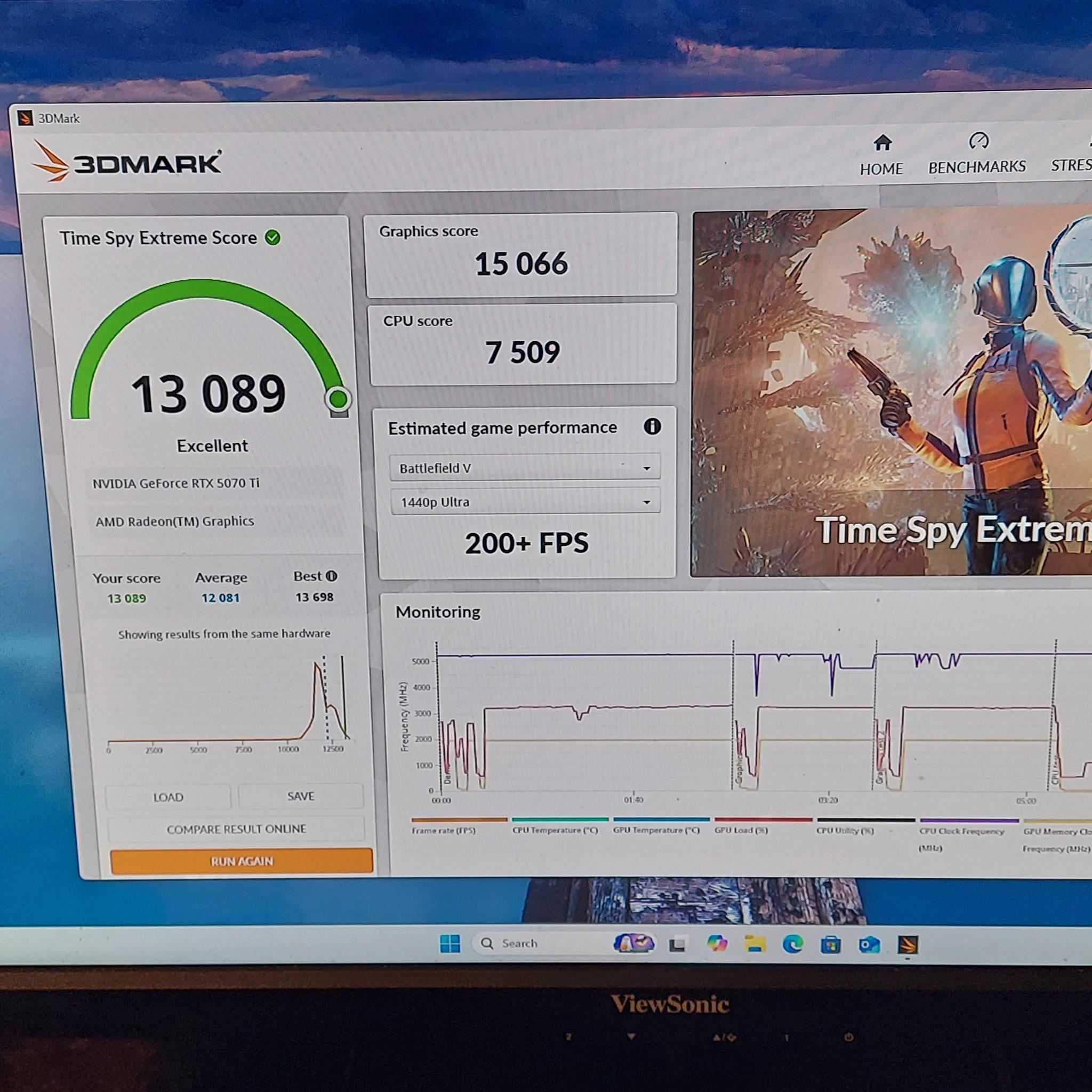Select the BENCHMARKS tab

tap(977, 166)
